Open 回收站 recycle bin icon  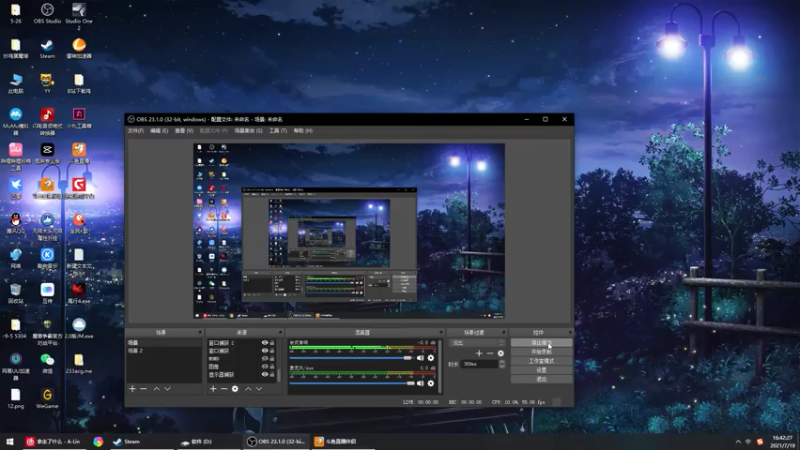click(x=16, y=293)
